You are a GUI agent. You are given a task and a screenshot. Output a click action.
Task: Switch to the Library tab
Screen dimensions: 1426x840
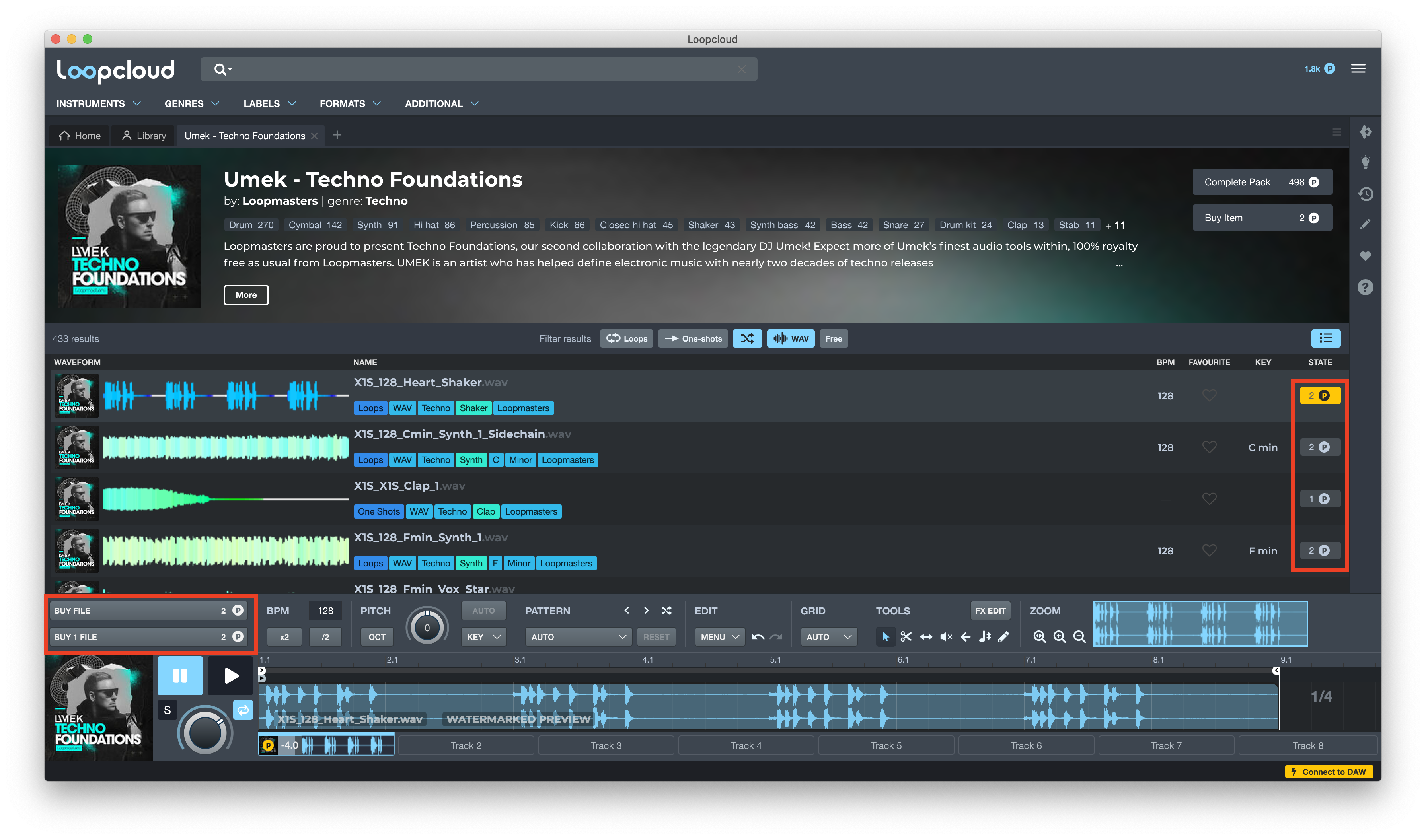[x=144, y=136]
